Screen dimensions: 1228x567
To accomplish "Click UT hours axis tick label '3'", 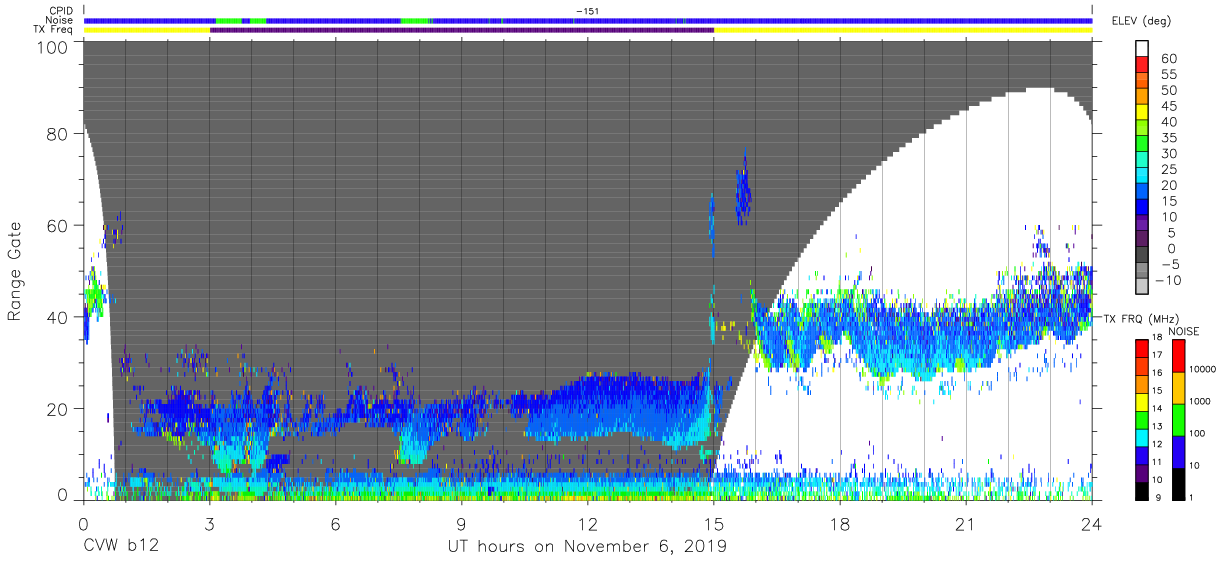I will pos(209,525).
